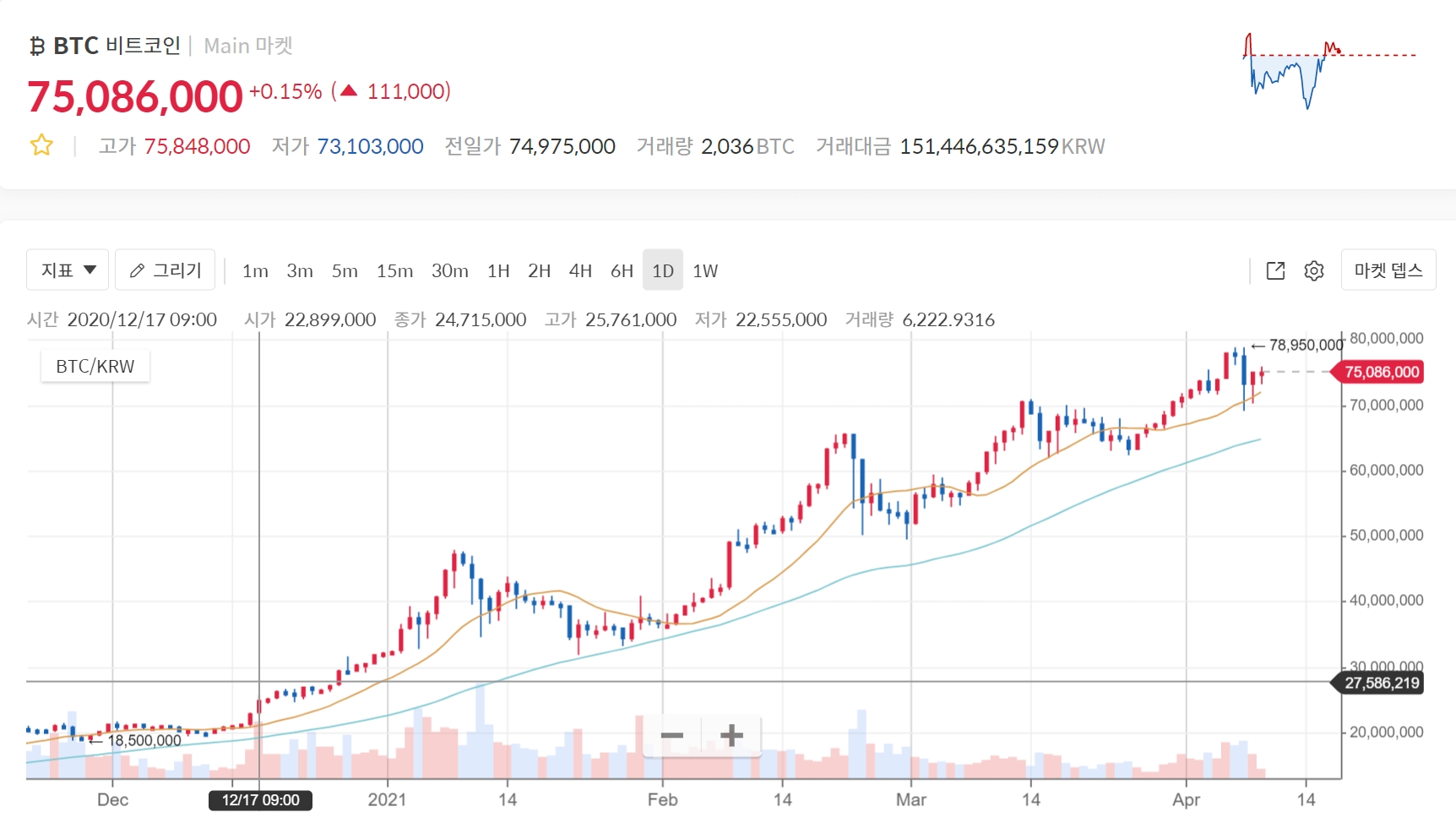Viewport: 1456px width, 818px height.
Task: Click the BTC/KRW pair label
Action: [95, 366]
